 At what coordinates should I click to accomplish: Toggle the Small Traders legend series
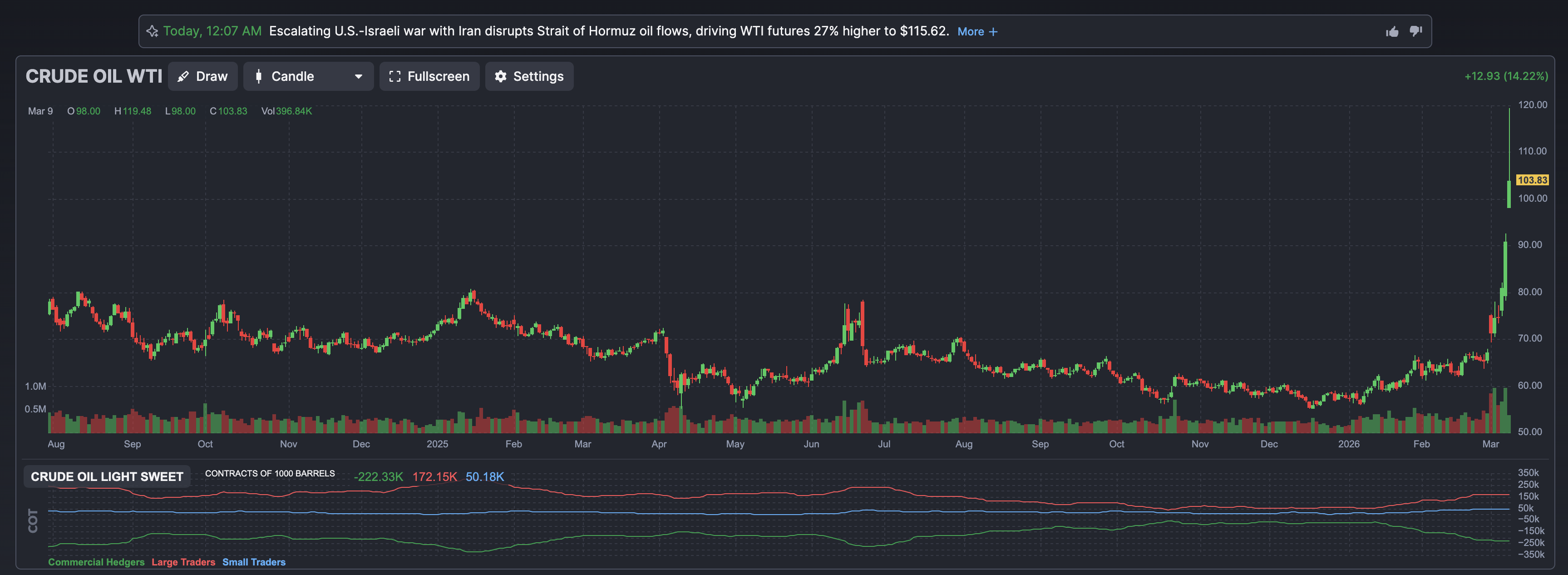[254, 561]
